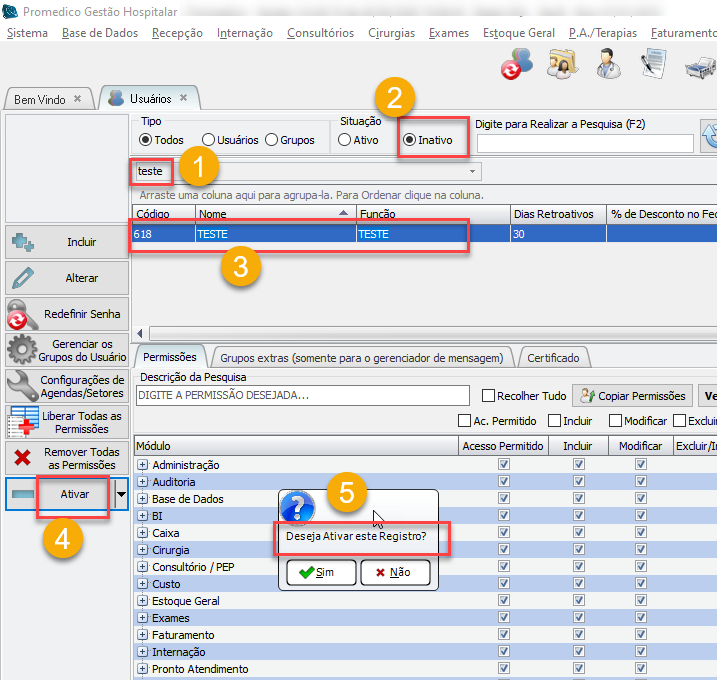Open the Cirurgias menu
Screen dimensions: 717x680
point(391,33)
